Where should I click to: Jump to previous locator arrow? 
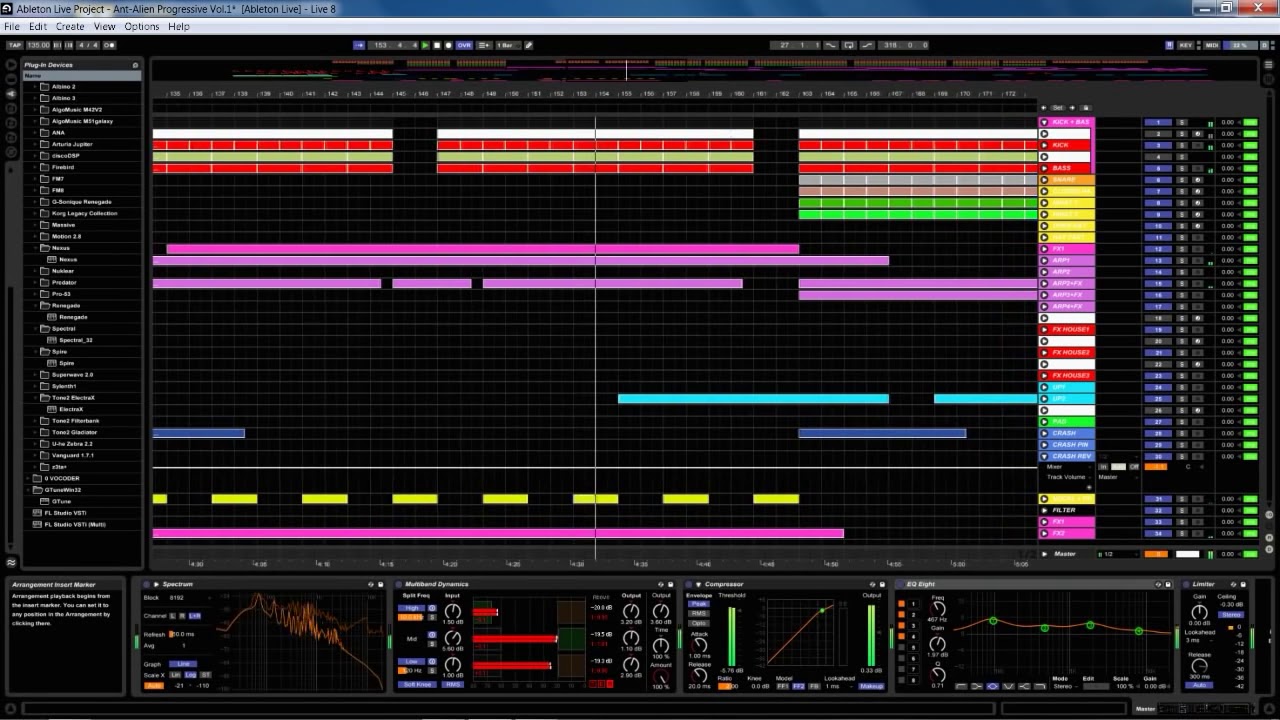click(1043, 108)
